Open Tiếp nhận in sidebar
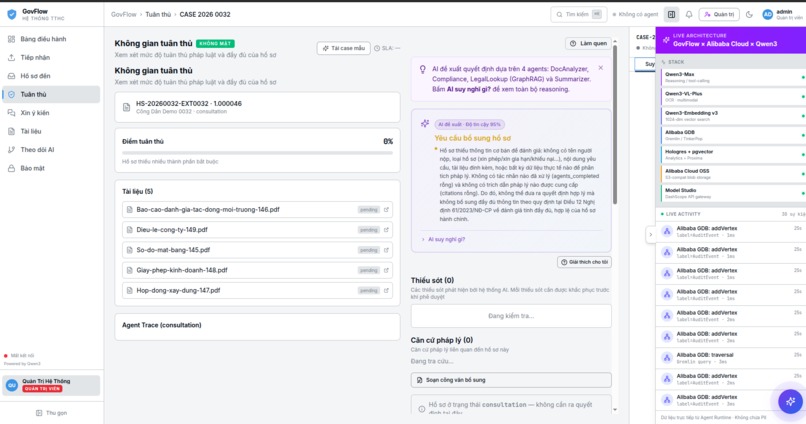 click(51, 58)
